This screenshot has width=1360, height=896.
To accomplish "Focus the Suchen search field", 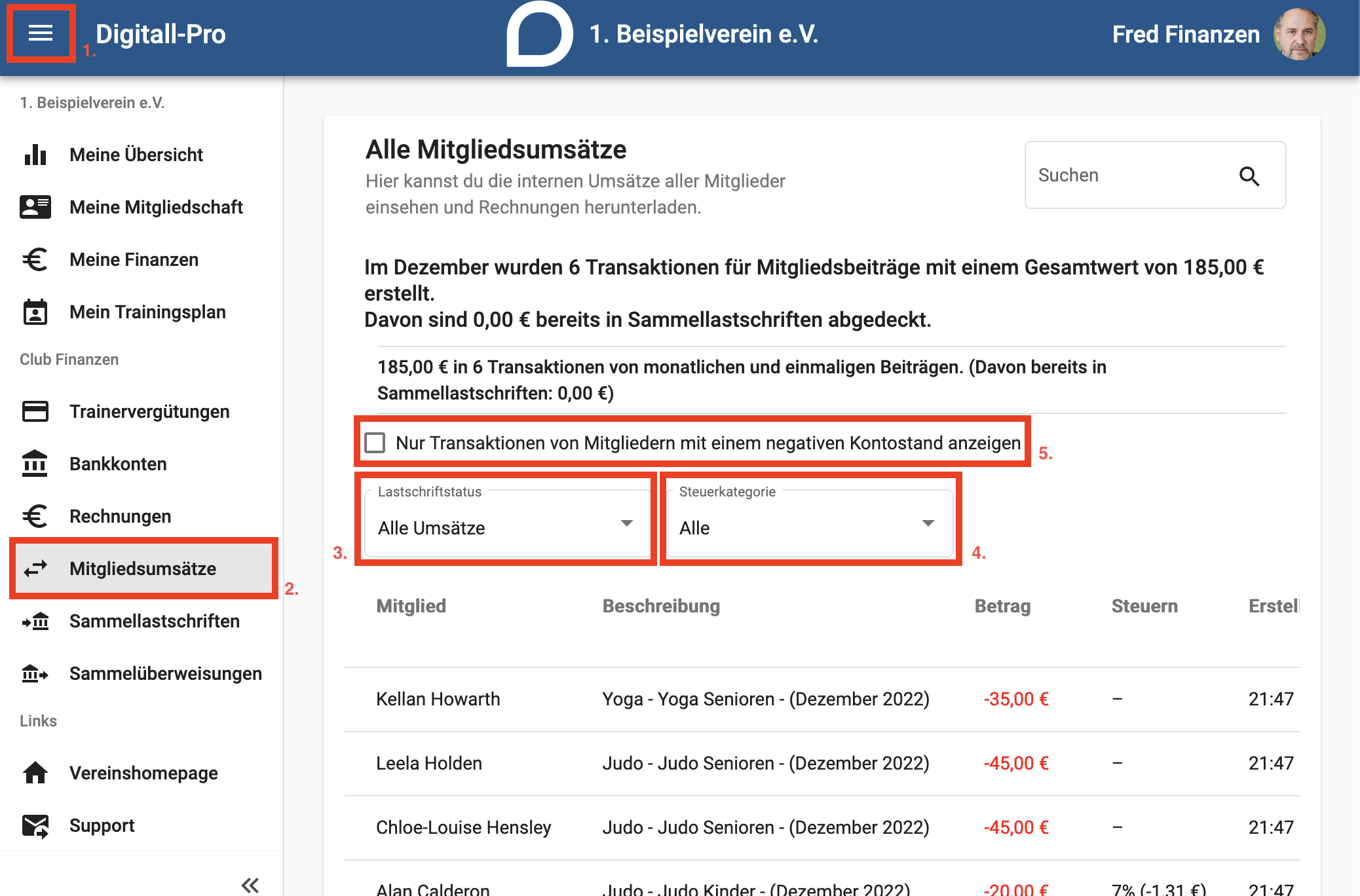I will (1155, 175).
